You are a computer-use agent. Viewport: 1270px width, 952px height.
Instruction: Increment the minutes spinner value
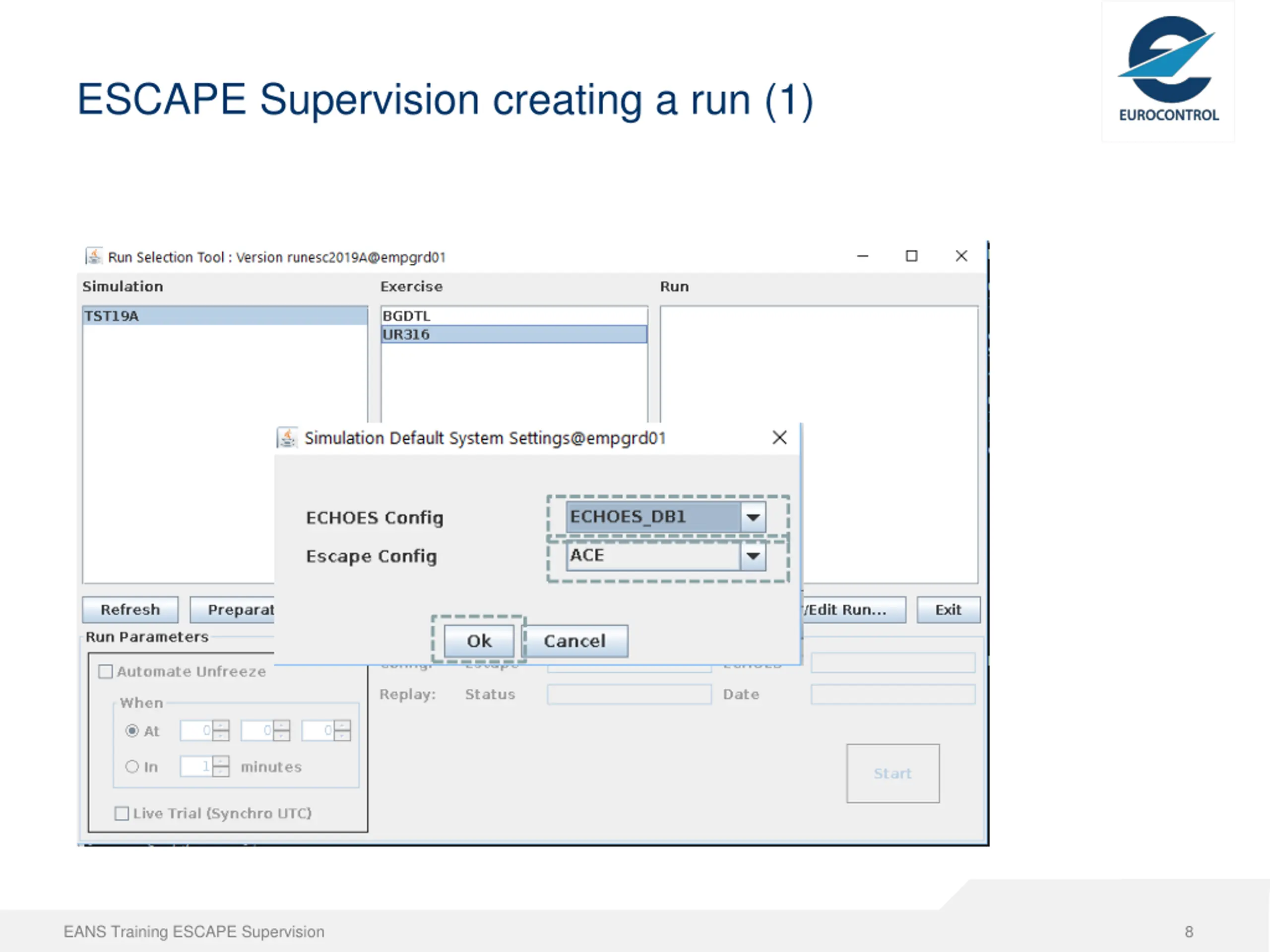point(221,761)
